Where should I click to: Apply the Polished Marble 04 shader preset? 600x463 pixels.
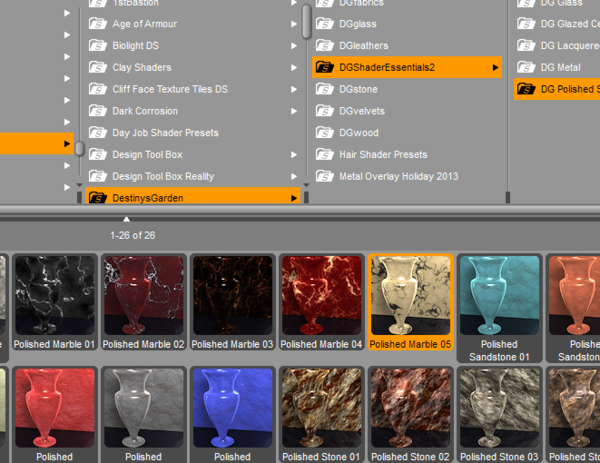tap(321, 302)
